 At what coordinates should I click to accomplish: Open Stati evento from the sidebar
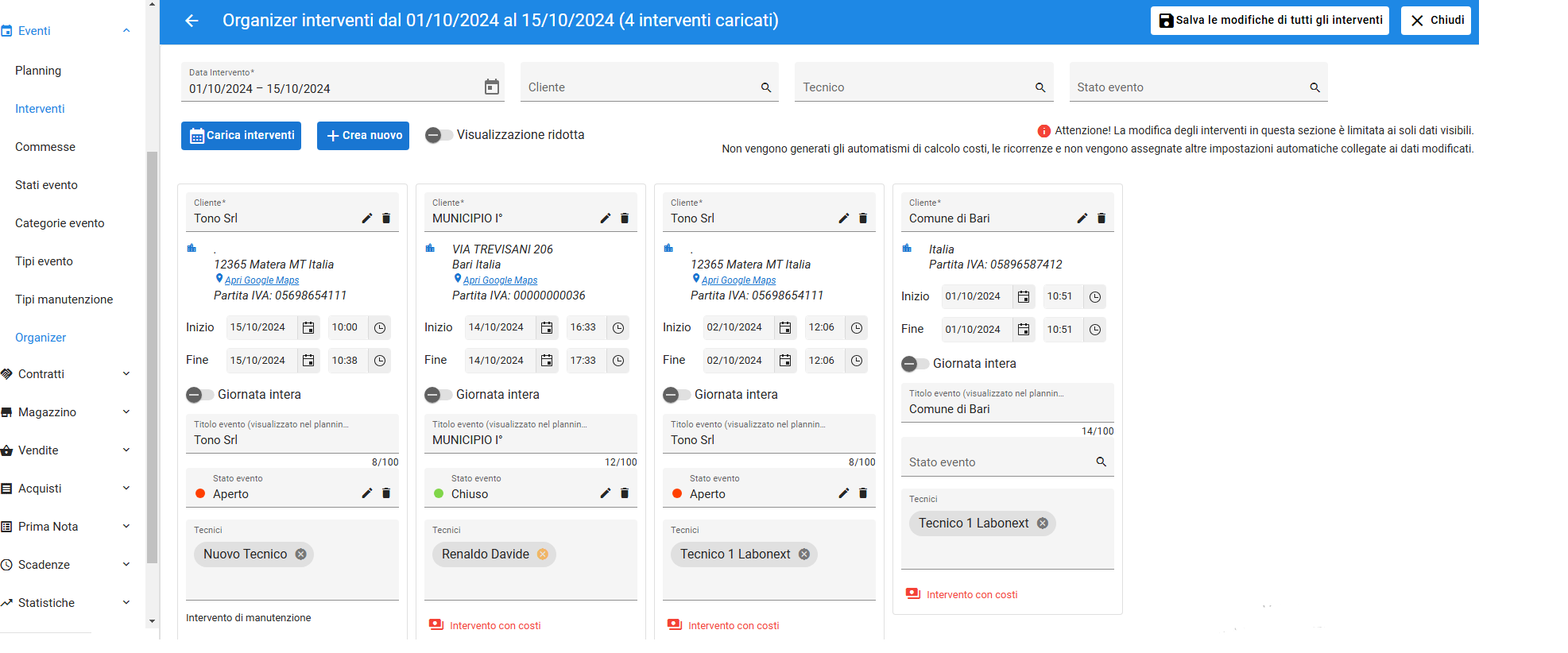(46, 185)
